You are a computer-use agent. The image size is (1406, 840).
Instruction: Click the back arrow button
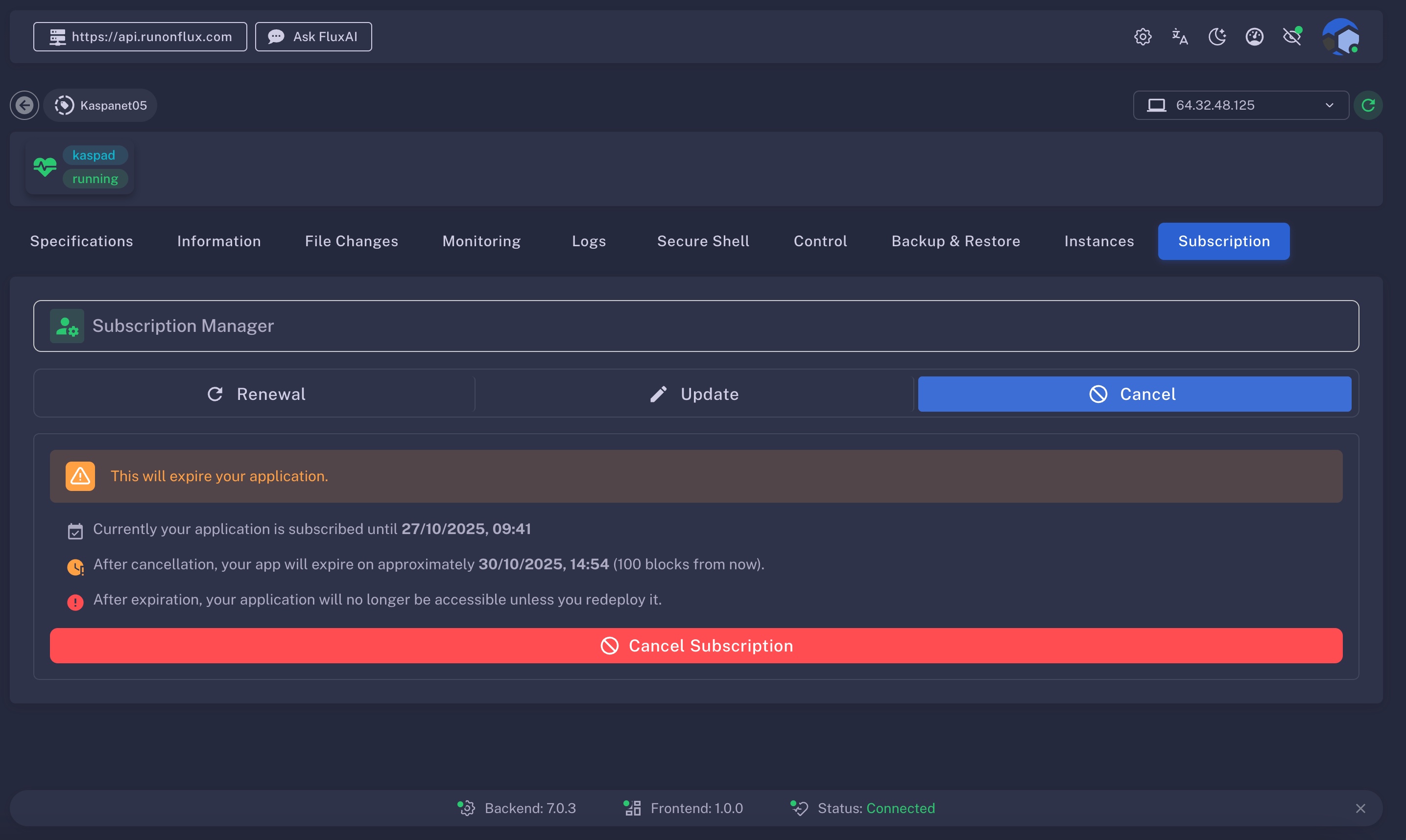coord(24,105)
